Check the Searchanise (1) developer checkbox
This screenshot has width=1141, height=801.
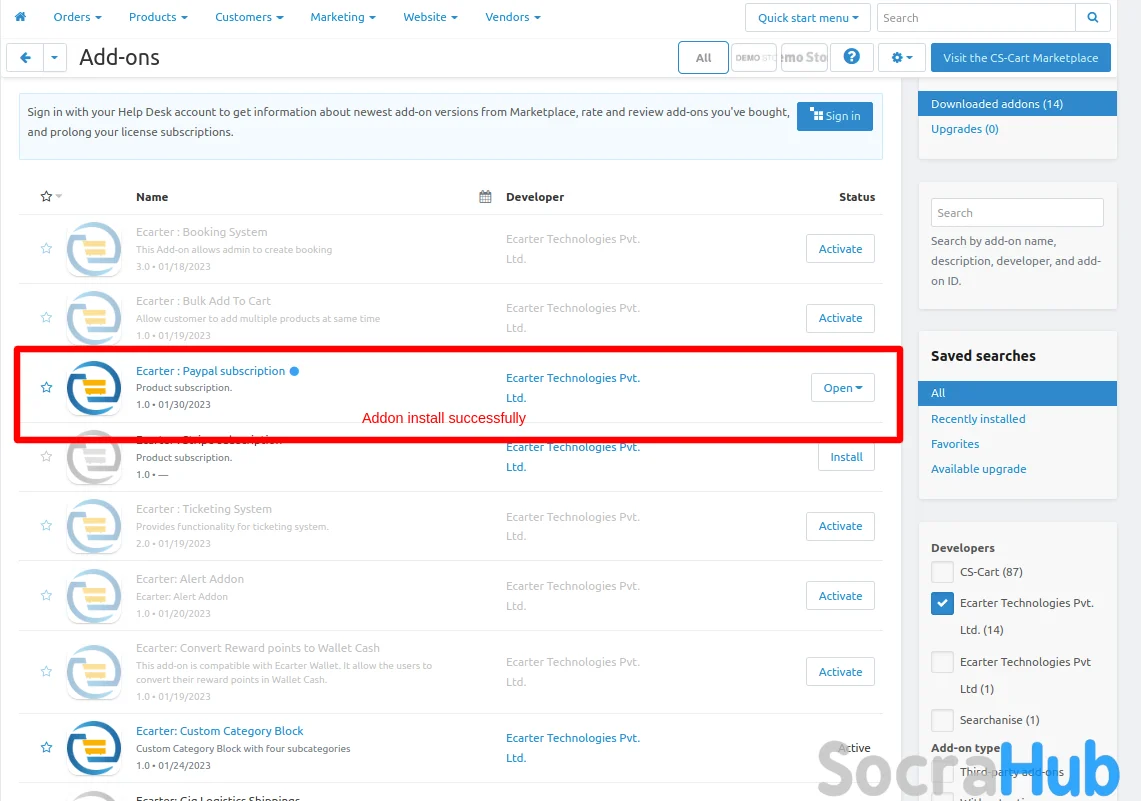tap(942, 720)
